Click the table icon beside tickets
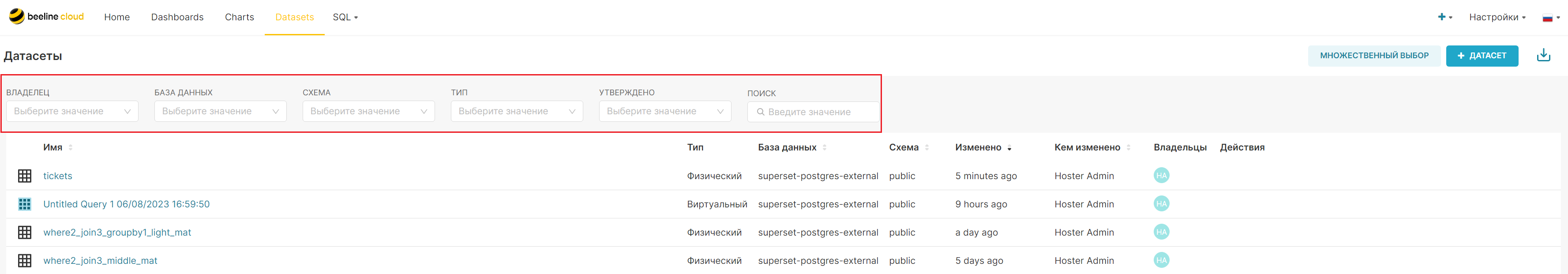 click(25, 176)
